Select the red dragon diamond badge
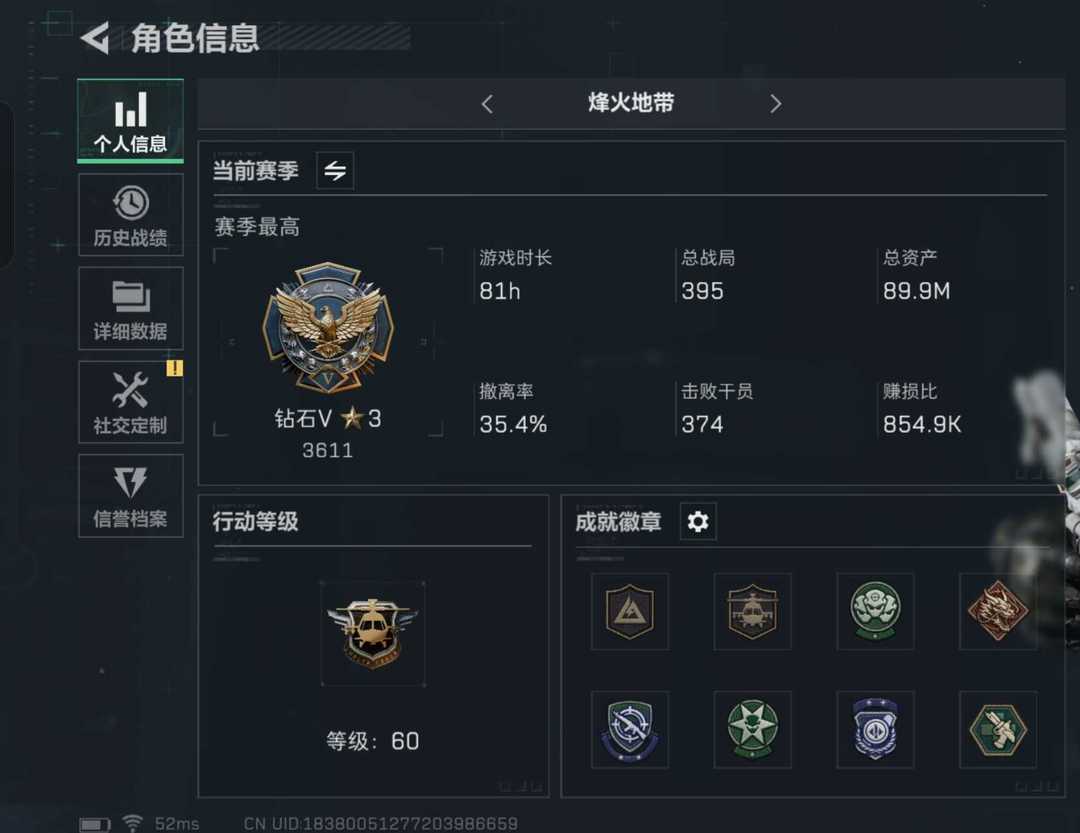Image resolution: width=1080 pixels, height=833 pixels. [x=998, y=611]
